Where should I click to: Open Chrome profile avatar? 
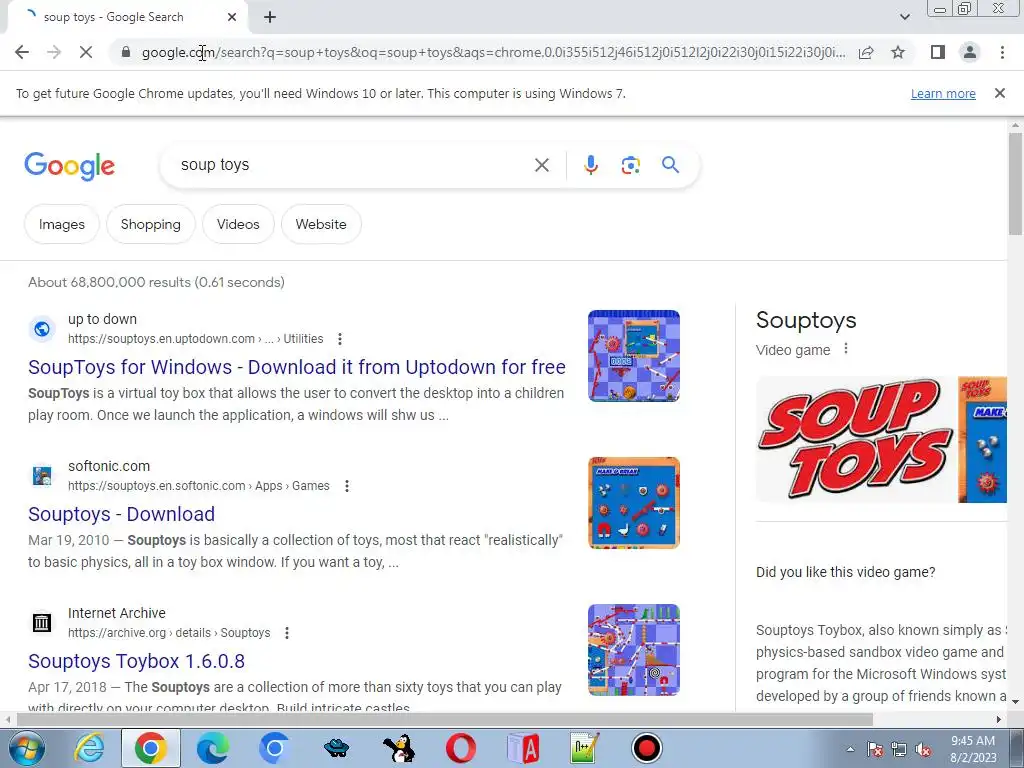(970, 52)
